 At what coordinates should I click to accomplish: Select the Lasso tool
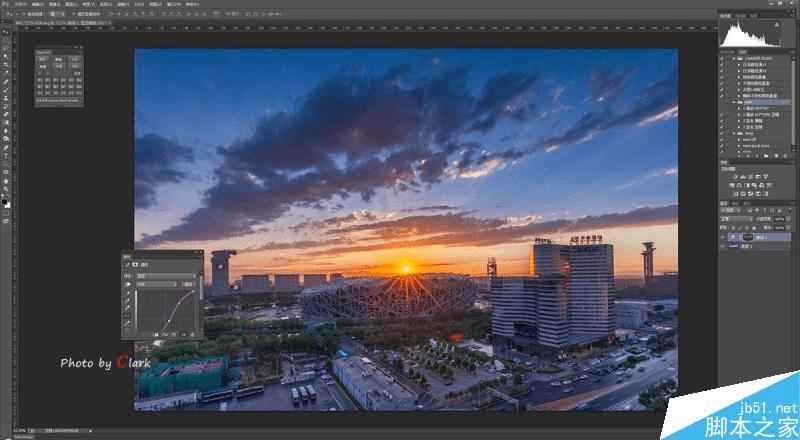pos(6,48)
